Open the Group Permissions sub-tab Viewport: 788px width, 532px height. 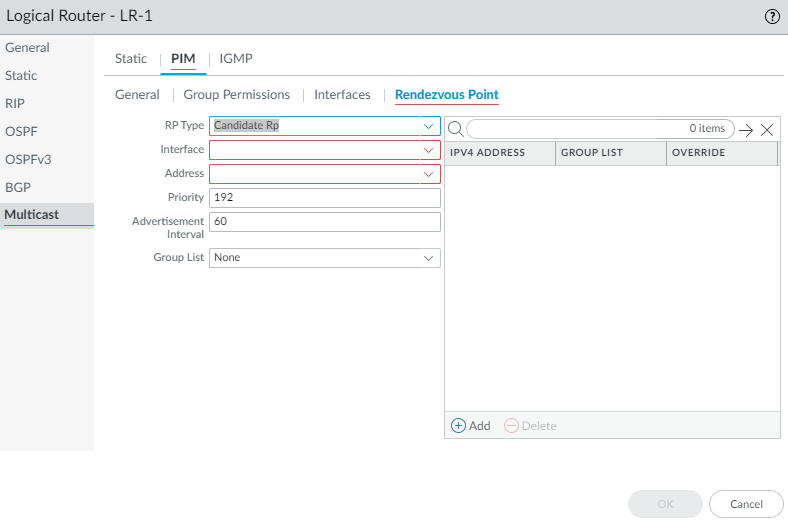(x=237, y=95)
